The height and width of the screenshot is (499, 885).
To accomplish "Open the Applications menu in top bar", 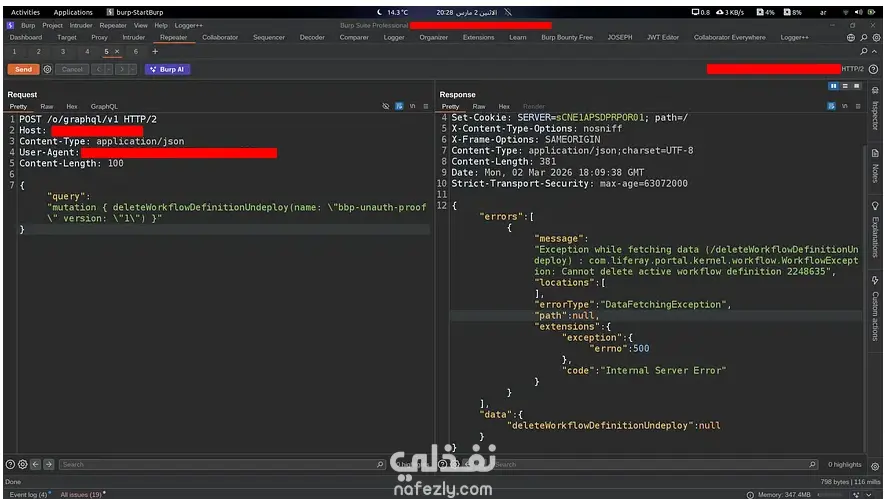I will point(73,12).
